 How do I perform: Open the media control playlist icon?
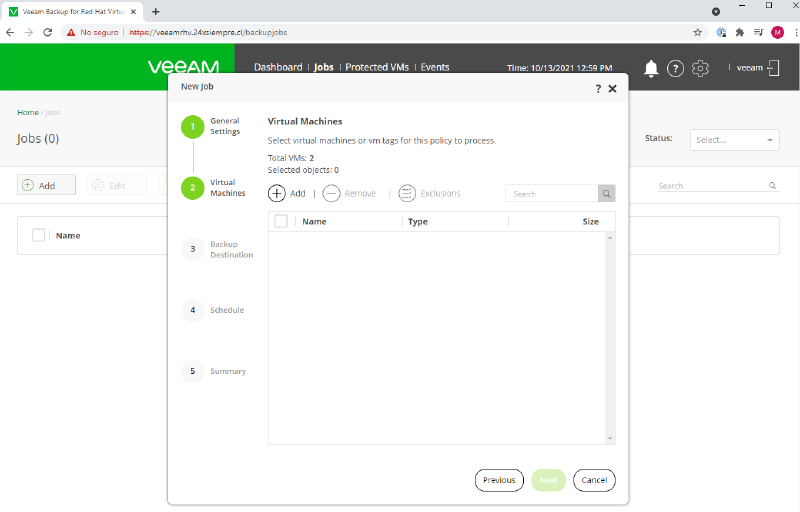click(x=759, y=33)
